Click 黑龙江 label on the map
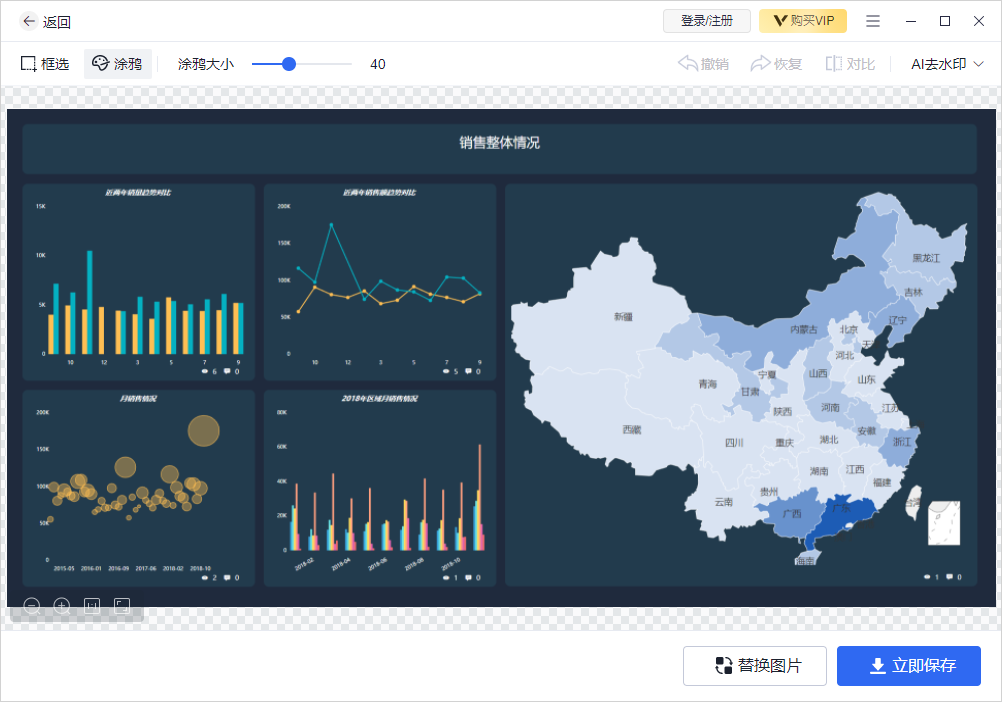Image resolution: width=1002 pixels, height=702 pixels. click(926, 258)
